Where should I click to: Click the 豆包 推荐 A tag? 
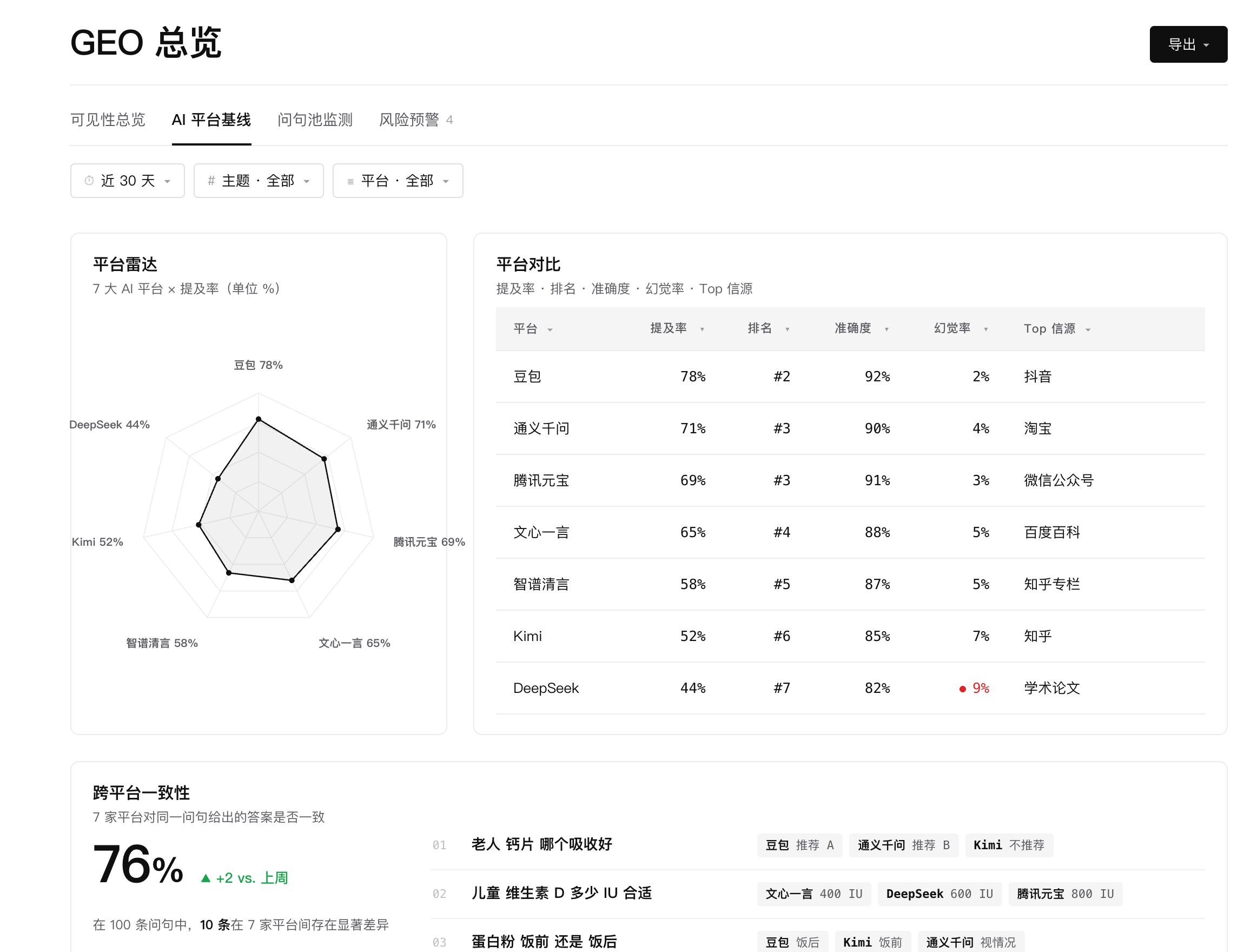click(799, 845)
